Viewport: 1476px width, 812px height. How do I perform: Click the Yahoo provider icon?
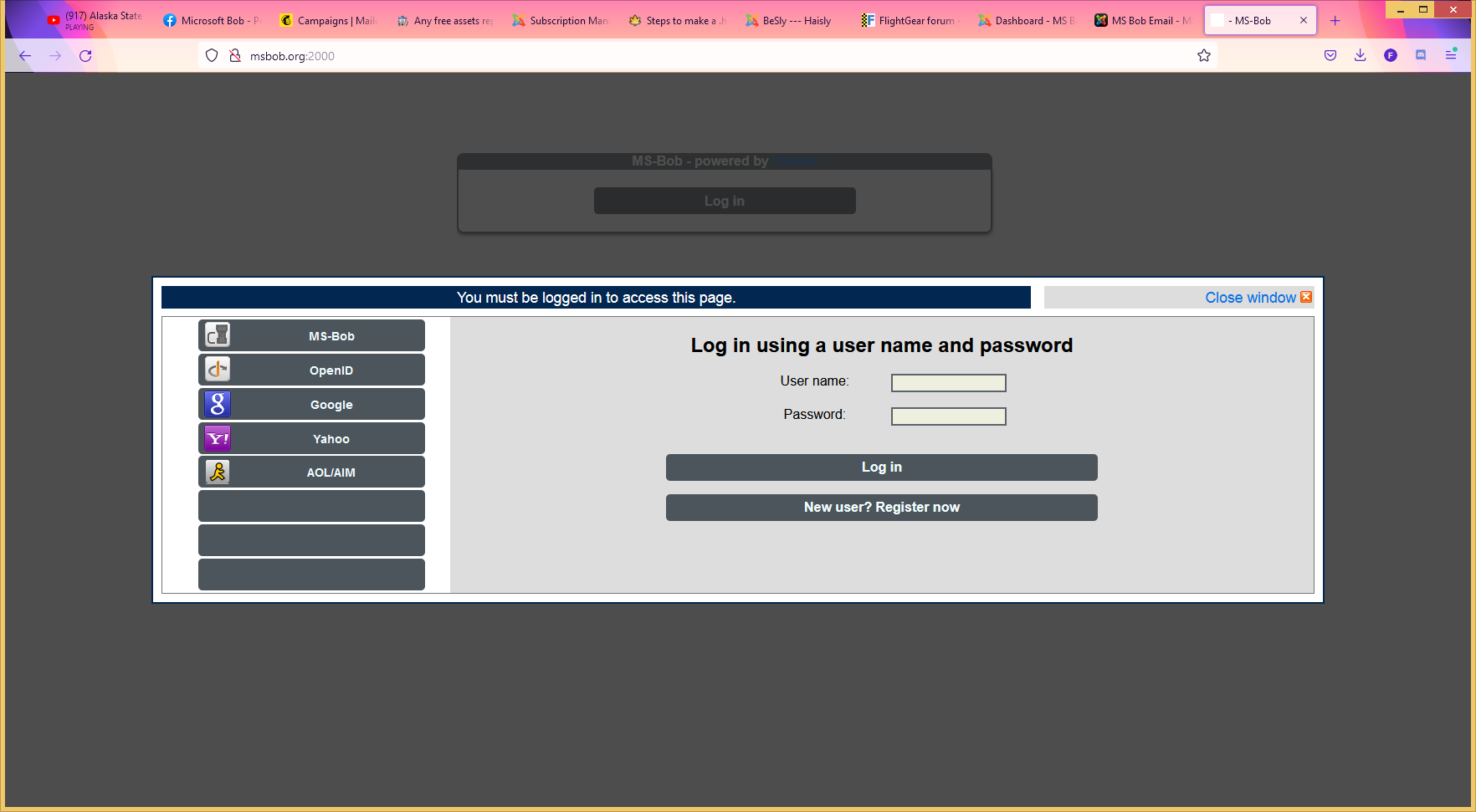218,438
